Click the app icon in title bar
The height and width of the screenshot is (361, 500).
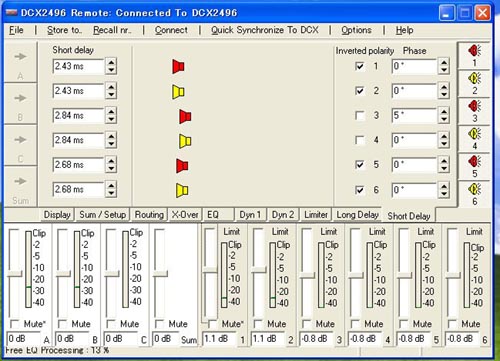click(x=12, y=13)
